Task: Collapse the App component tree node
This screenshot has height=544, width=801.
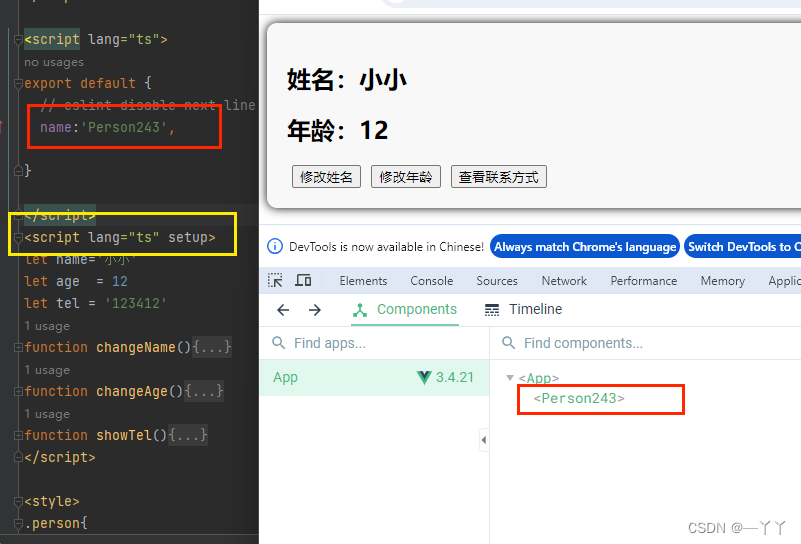Action: coord(510,377)
